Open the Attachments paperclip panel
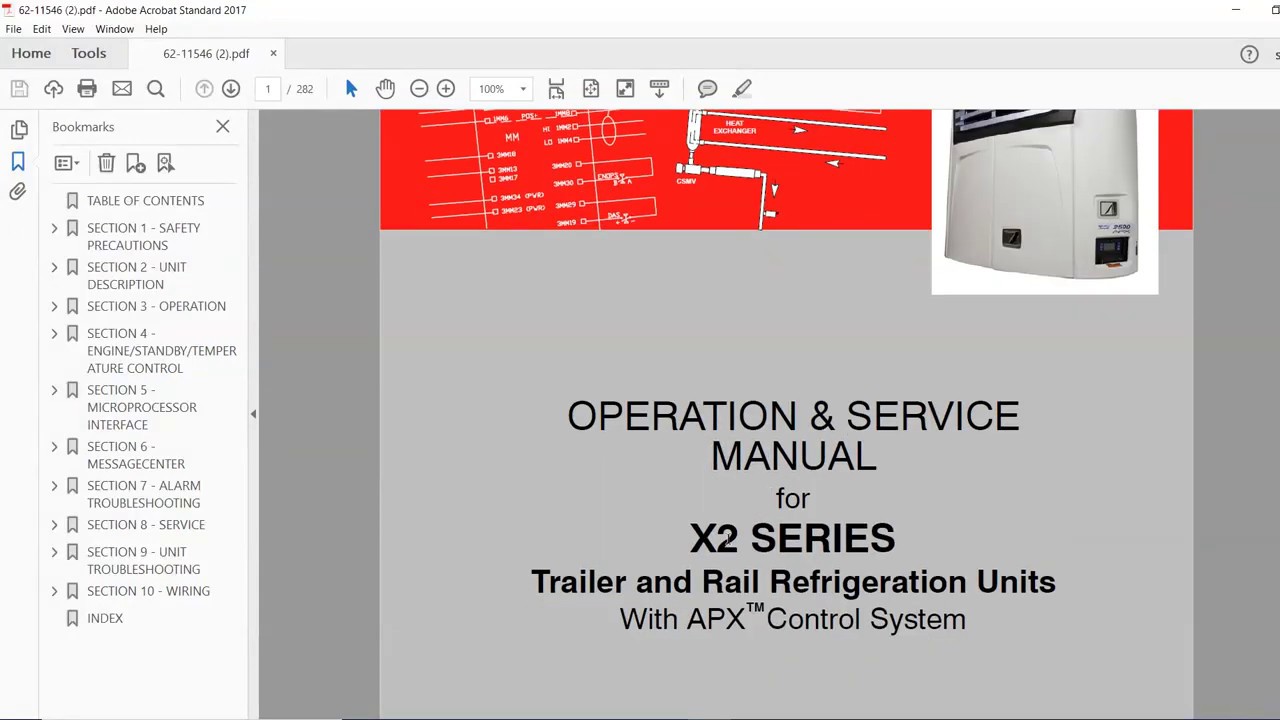Viewport: 1280px width, 720px height. tap(18, 192)
